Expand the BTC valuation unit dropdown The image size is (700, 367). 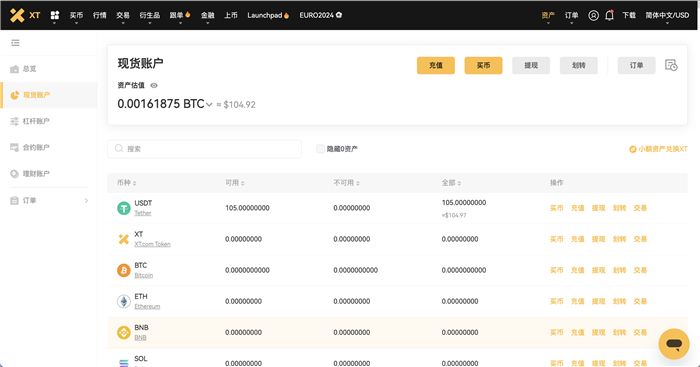[x=209, y=104]
